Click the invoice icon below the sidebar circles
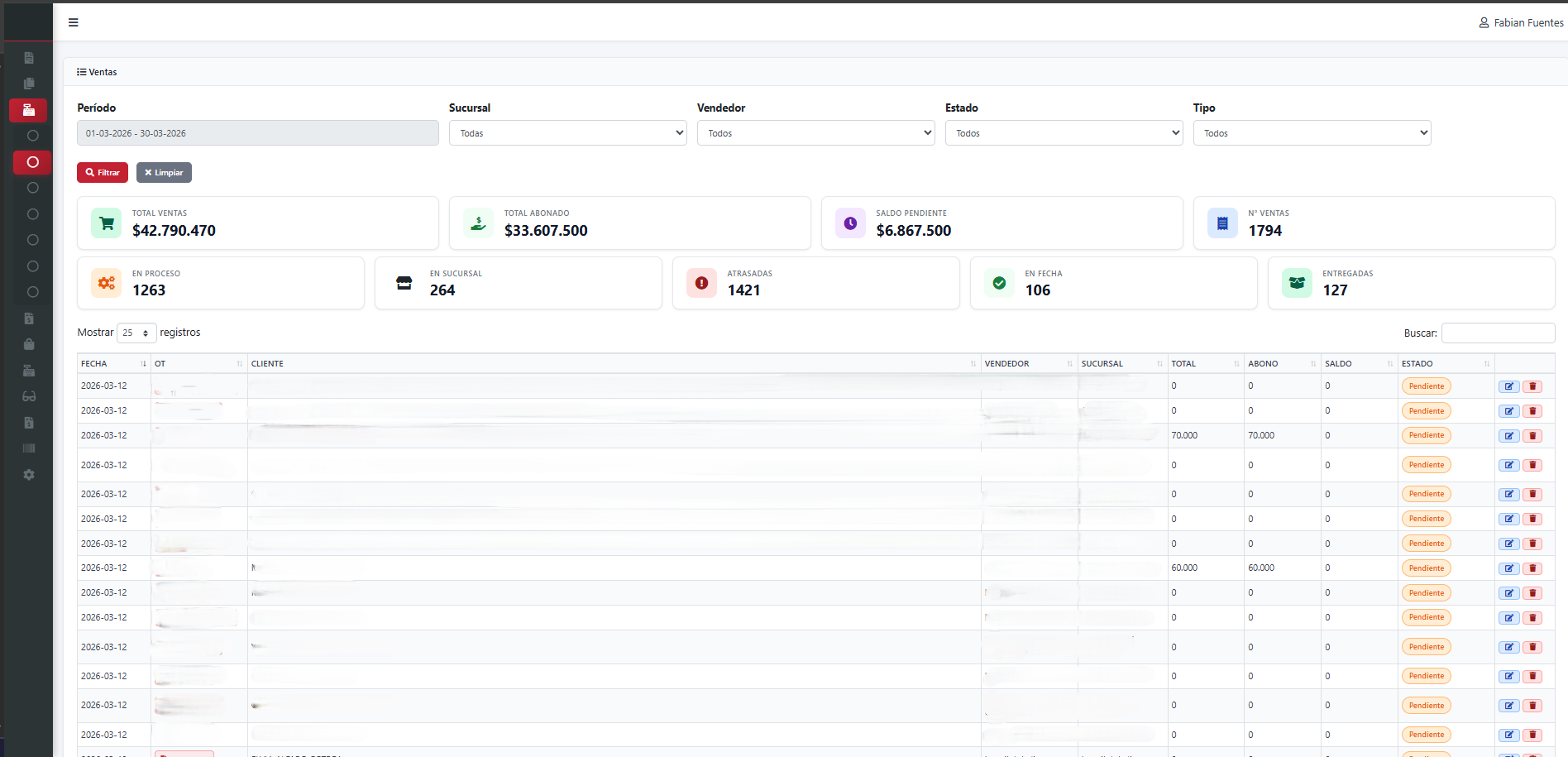This screenshot has height=757, width=1568. (x=29, y=318)
